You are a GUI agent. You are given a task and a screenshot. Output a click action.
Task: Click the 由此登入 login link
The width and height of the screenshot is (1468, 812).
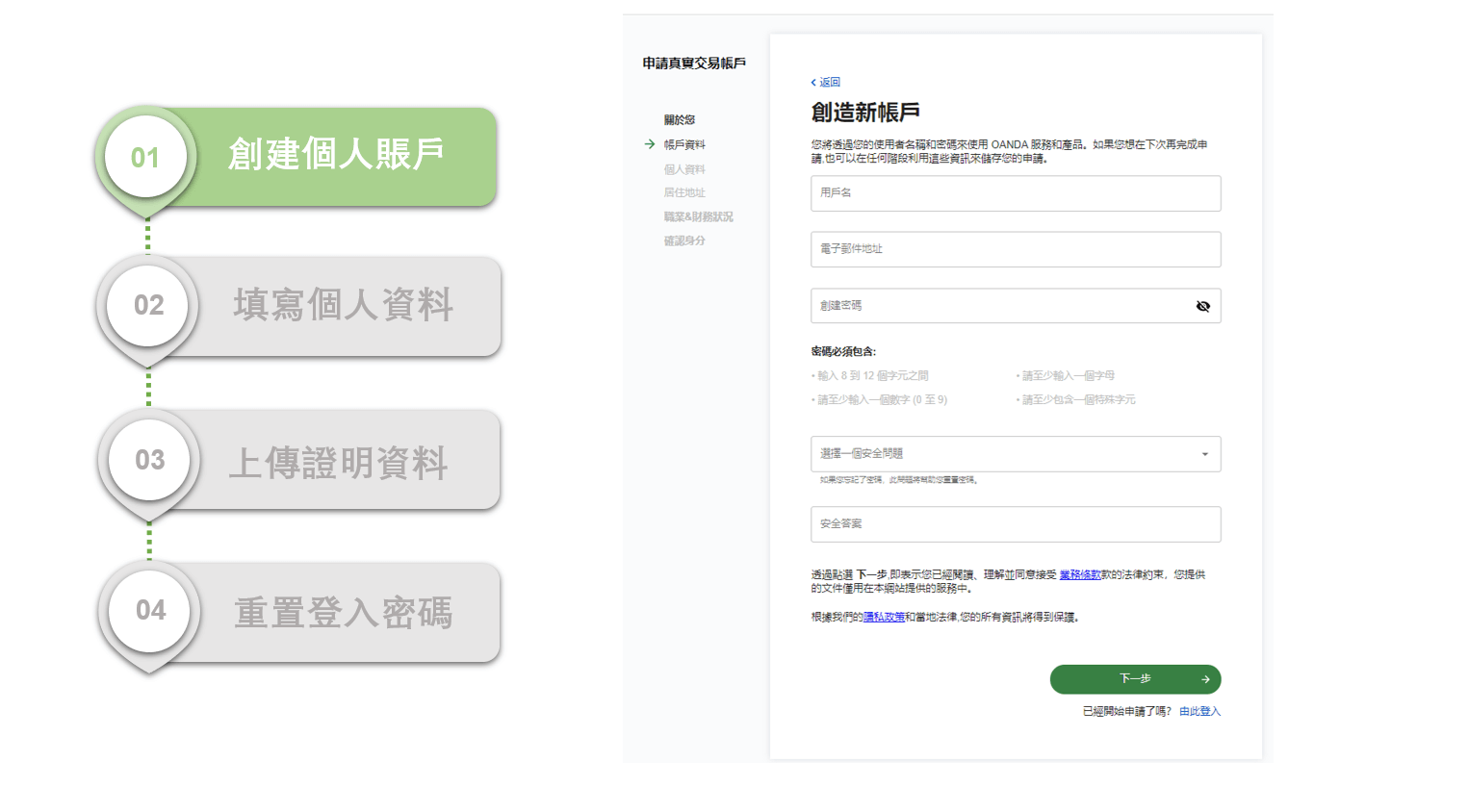[x=1198, y=711]
